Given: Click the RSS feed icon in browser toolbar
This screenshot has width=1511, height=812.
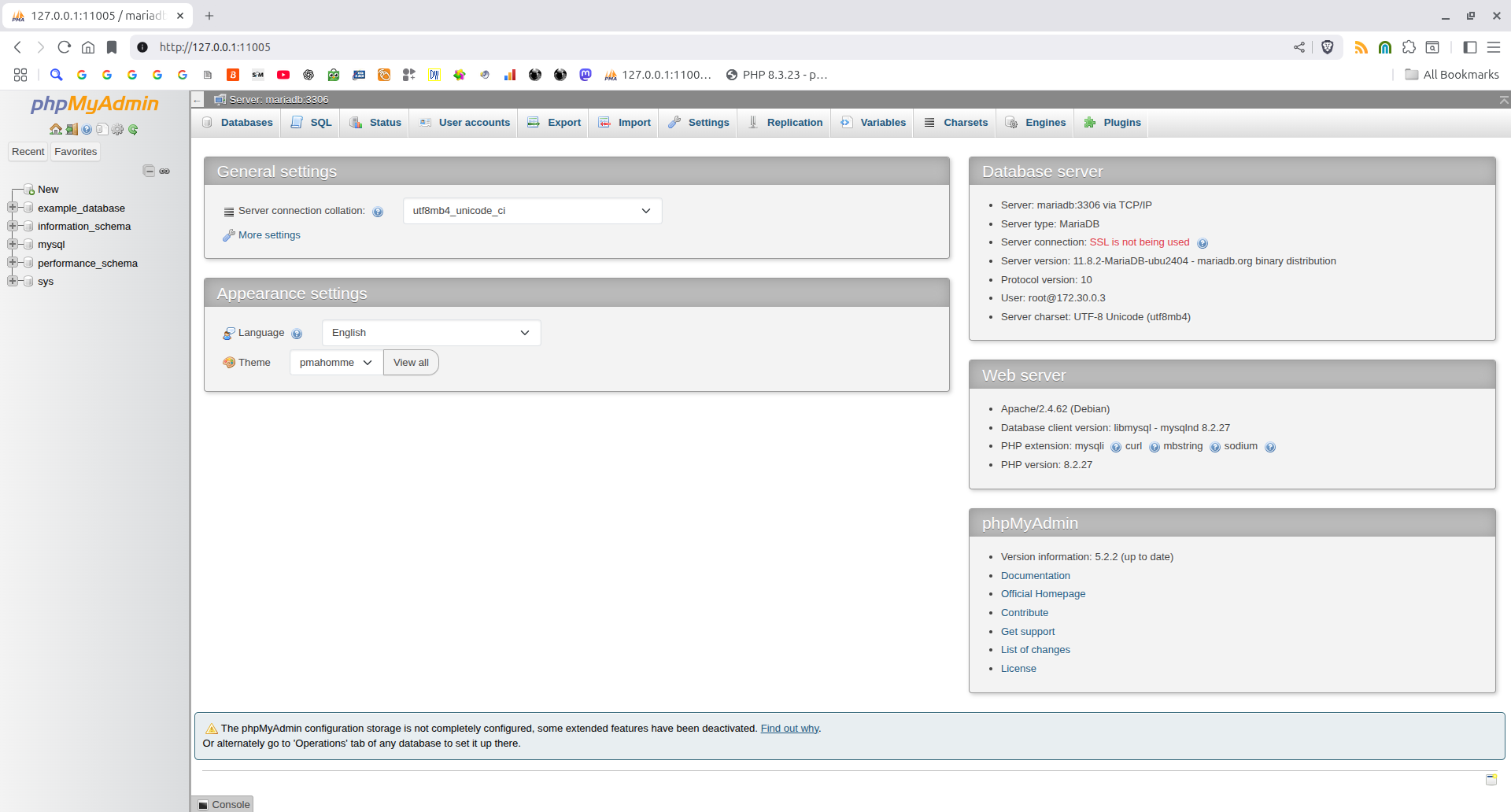Looking at the screenshot, I should click(x=1361, y=47).
